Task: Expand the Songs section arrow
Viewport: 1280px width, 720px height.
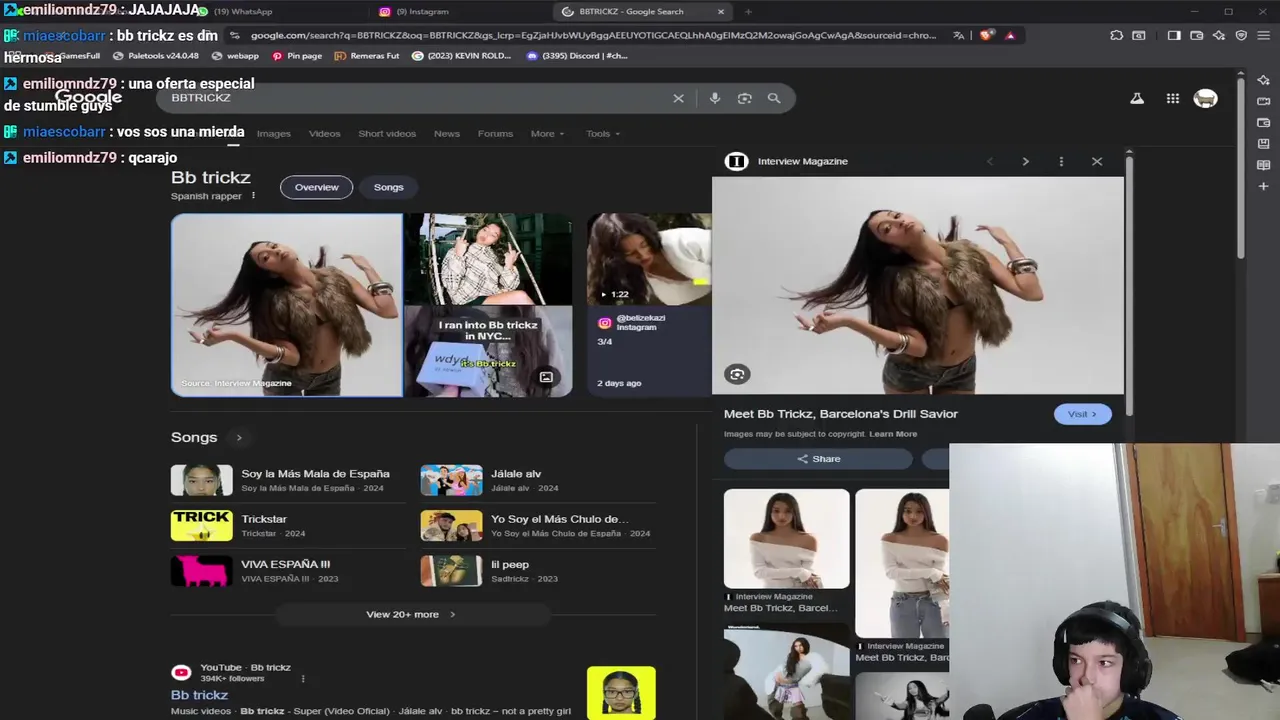Action: tap(239, 437)
